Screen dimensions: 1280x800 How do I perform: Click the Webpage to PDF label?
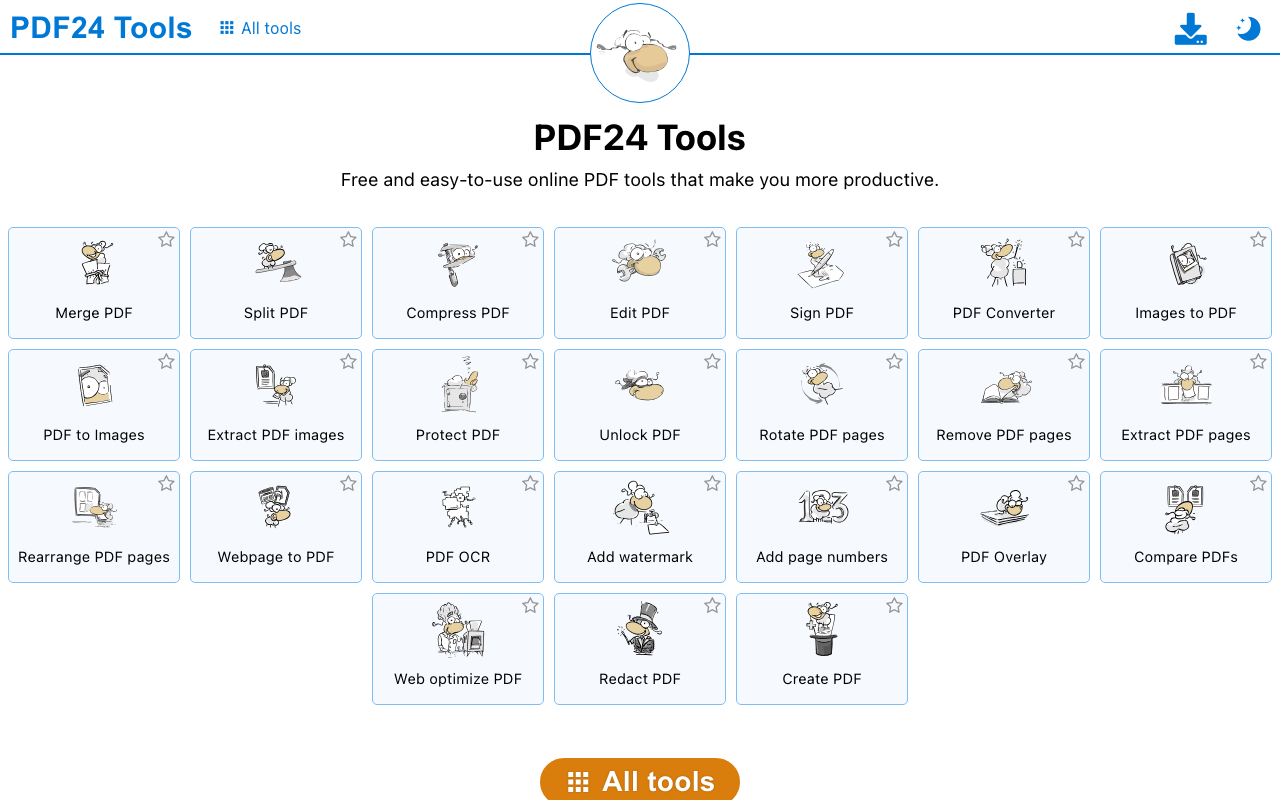276,557
